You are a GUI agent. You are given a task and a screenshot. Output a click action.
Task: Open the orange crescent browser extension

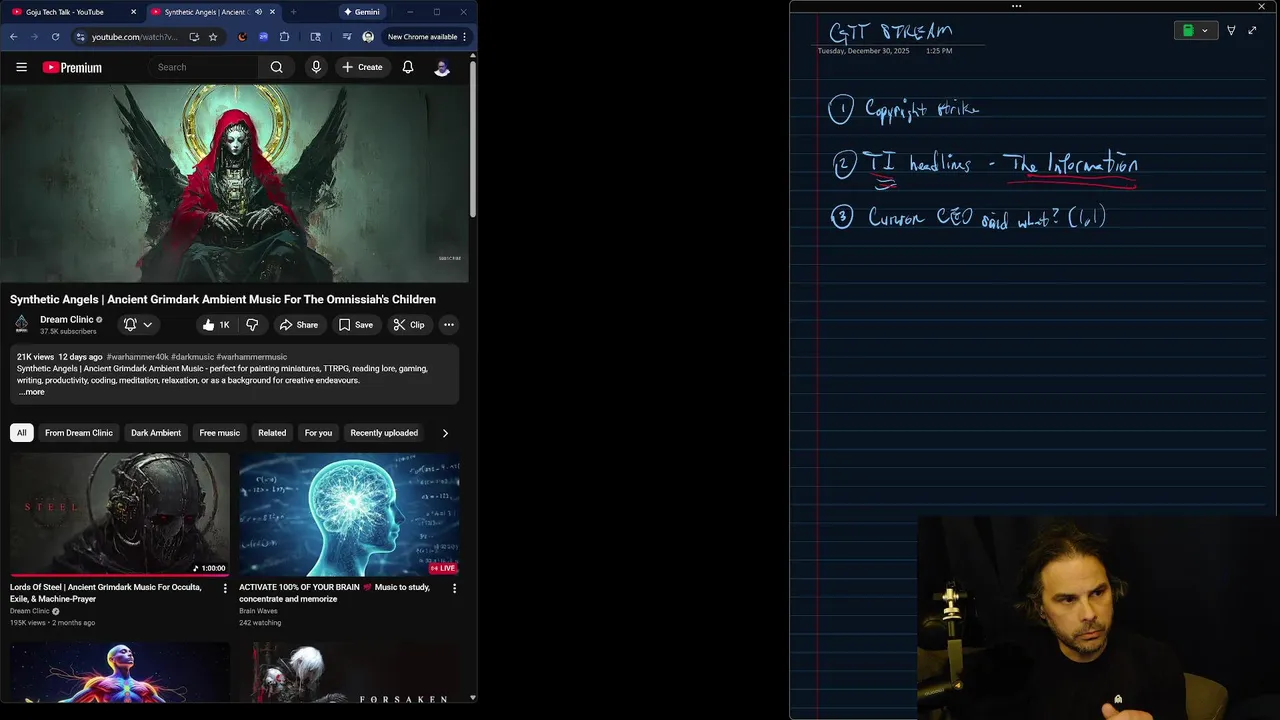point(242,37)
